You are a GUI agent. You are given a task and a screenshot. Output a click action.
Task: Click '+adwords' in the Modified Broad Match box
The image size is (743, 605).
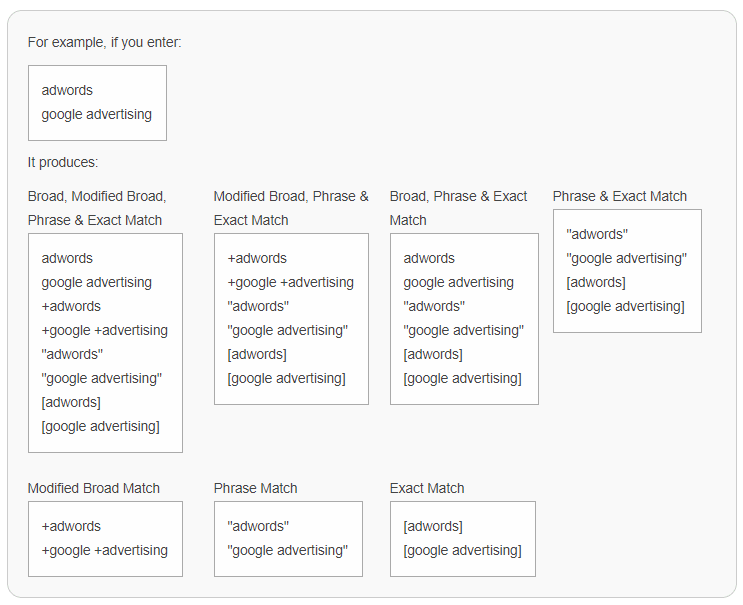pyautogui.click(x=71, y=526)
